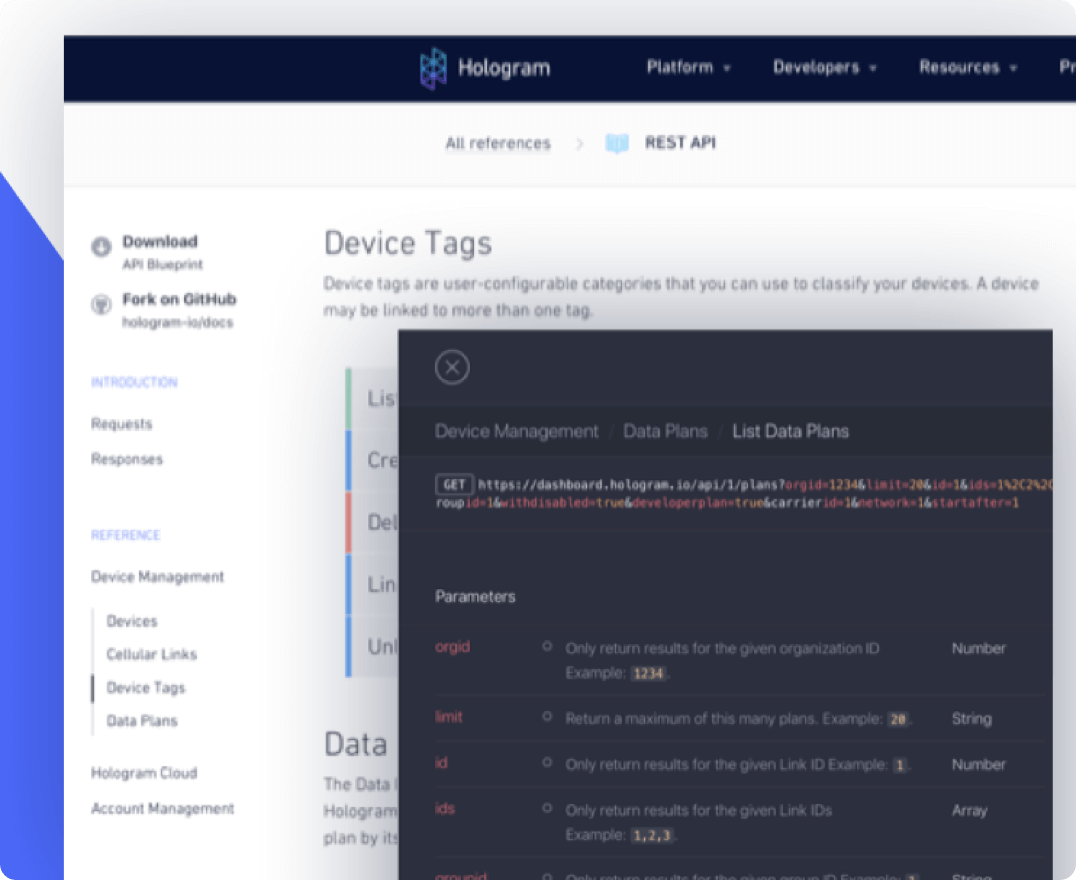Screen dimensions: 1076x880
Task: Click the REST API book icon
Action: [x=617, y=143]
